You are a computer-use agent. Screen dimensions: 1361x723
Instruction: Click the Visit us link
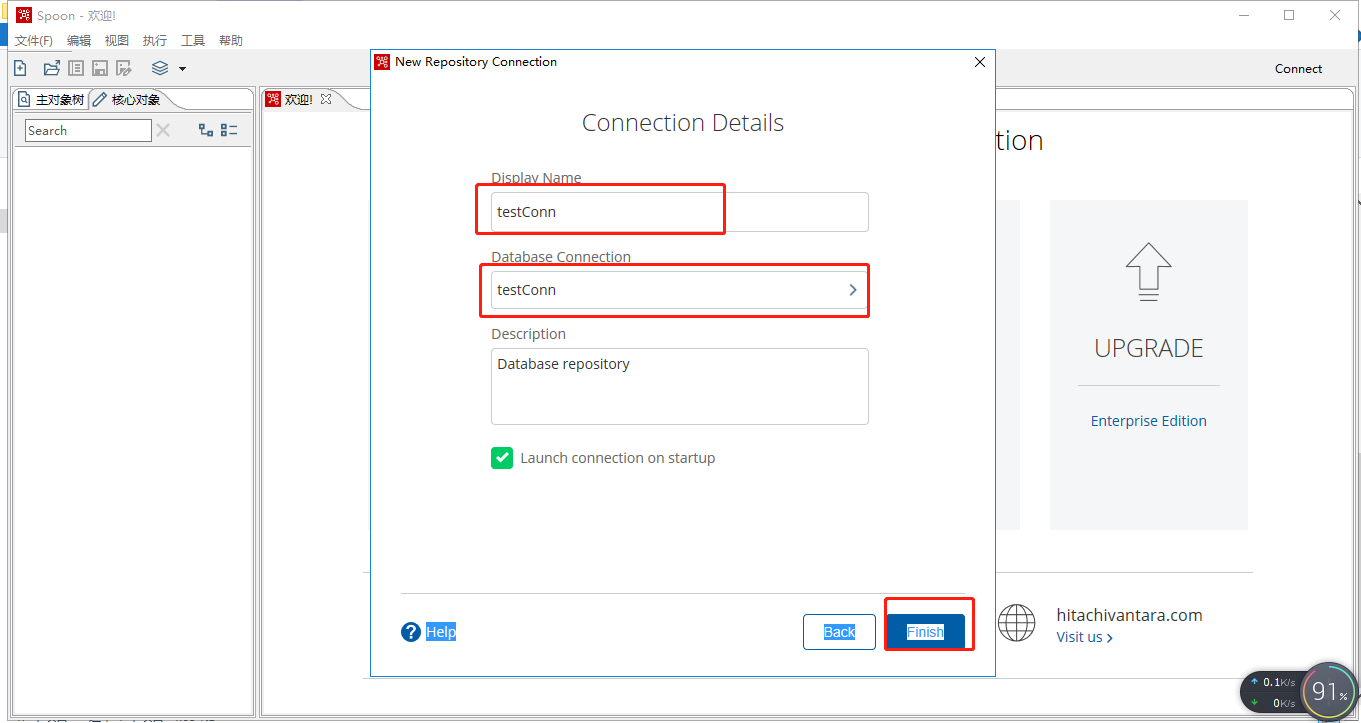tap(1084, 637)
